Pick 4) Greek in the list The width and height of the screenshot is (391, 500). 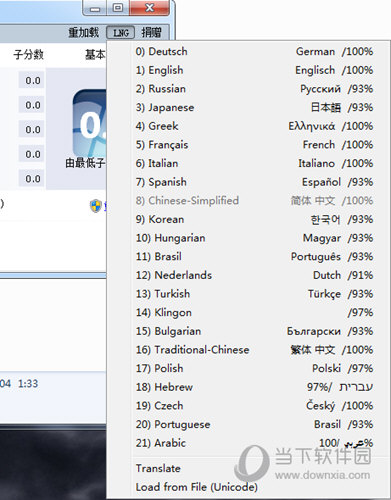tap(248, 126)
